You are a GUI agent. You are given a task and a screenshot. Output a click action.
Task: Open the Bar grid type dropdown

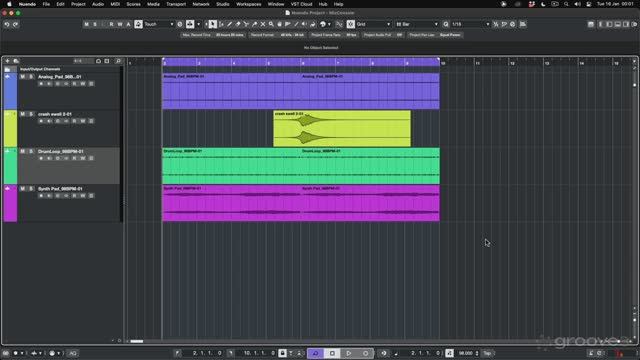click(x=417, y=24)
